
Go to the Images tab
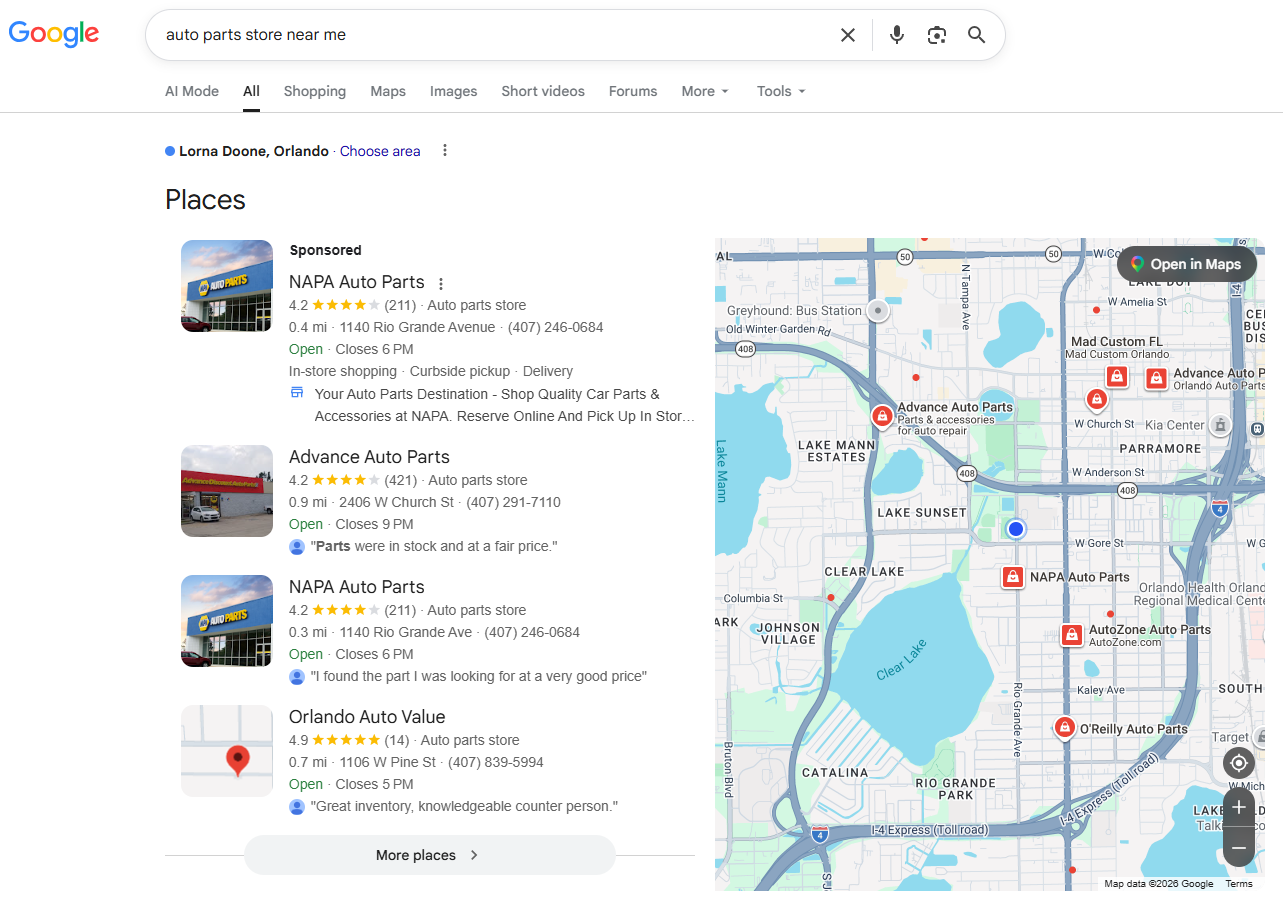(454, 91)
